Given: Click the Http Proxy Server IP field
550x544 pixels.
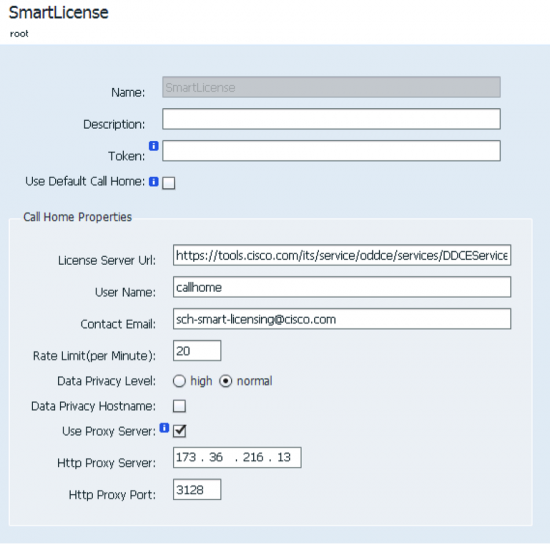Looking at the screenshot, I should (x=237, y=457).
